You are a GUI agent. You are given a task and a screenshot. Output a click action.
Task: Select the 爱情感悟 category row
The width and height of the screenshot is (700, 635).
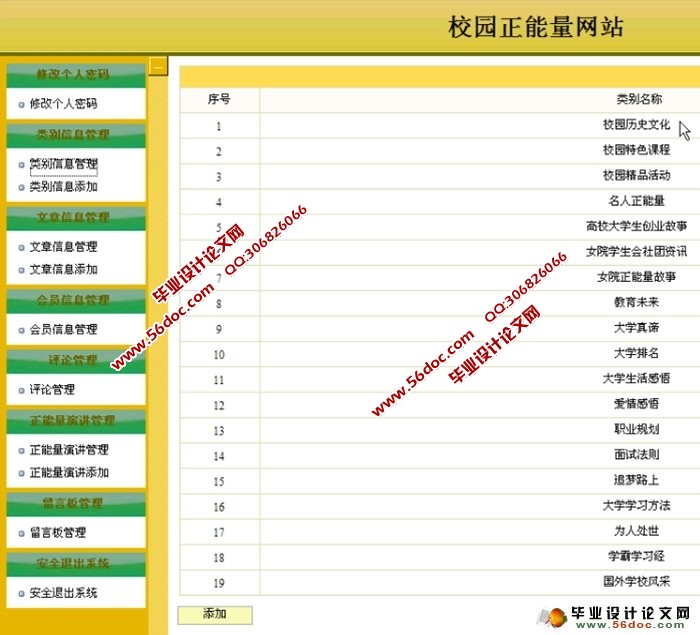(x=440, y=405)
